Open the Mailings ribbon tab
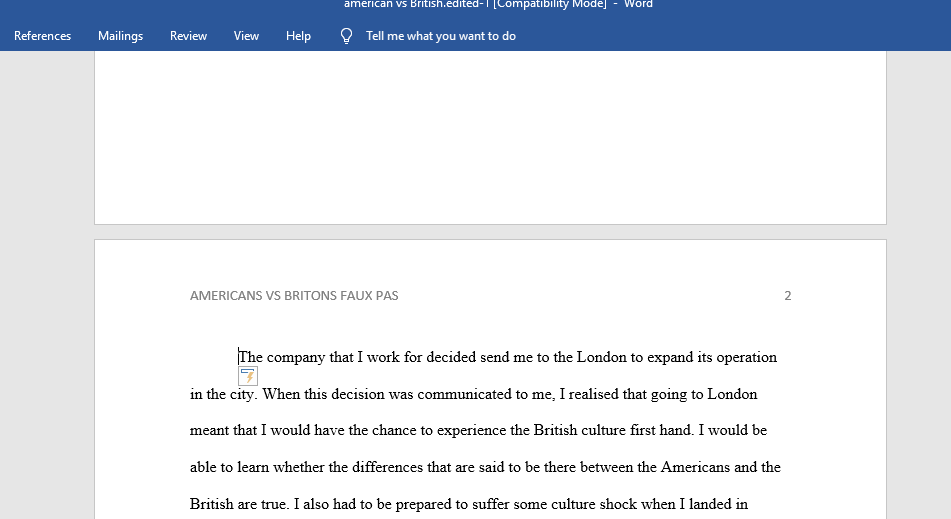This screenshot has height=519, width=951. [x=121, y=36]
